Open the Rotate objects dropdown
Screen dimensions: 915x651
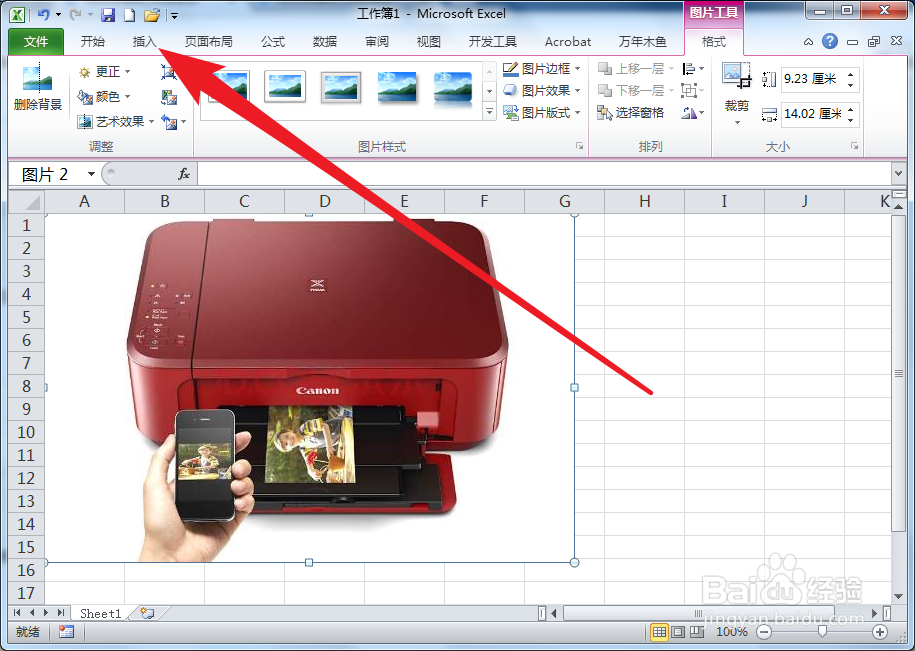click(x=693, y=113)
